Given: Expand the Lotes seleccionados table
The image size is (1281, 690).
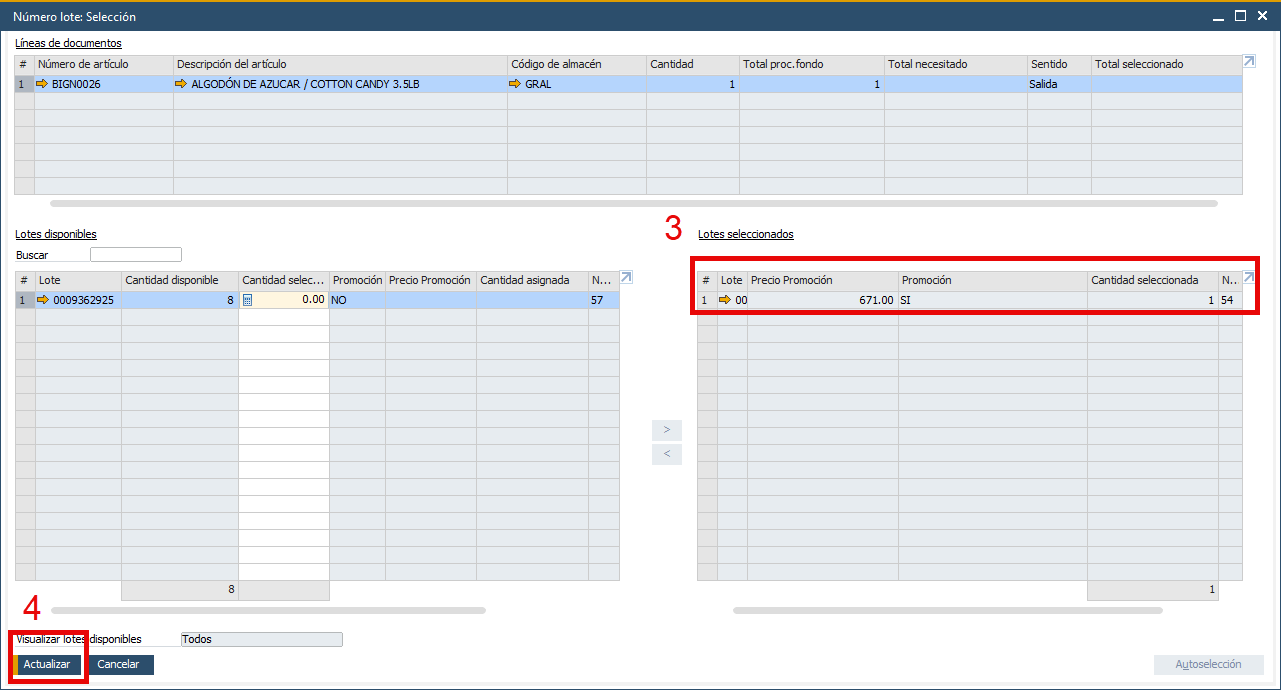Looking at the screenshot, I should click(1249, 278).
